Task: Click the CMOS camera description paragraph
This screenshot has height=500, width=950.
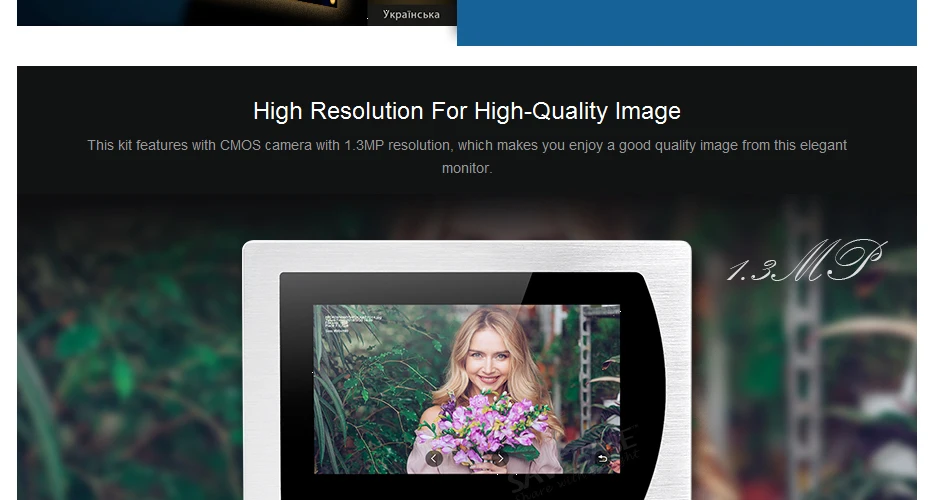Action: click(467, 156)
